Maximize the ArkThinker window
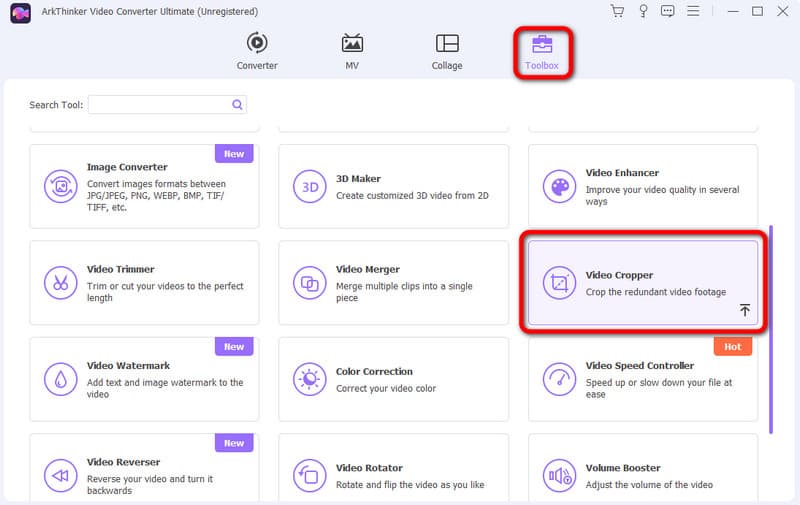 (x=758, y=11)
